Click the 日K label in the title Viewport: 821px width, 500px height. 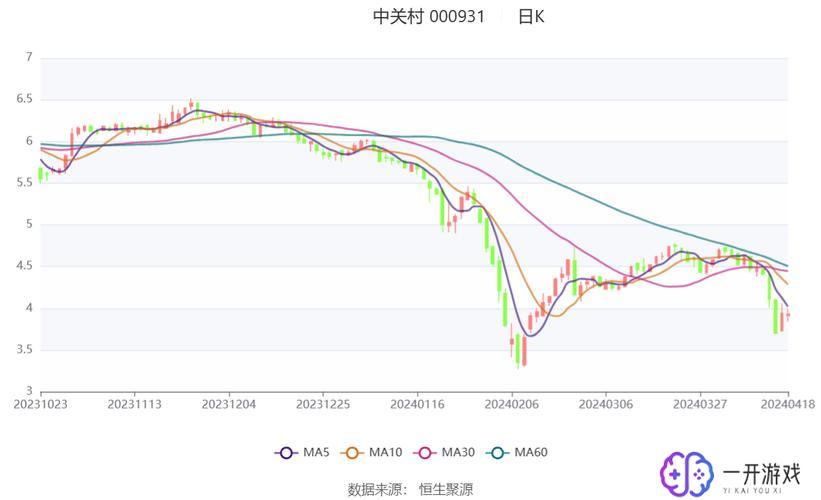[x=531, y=17]
